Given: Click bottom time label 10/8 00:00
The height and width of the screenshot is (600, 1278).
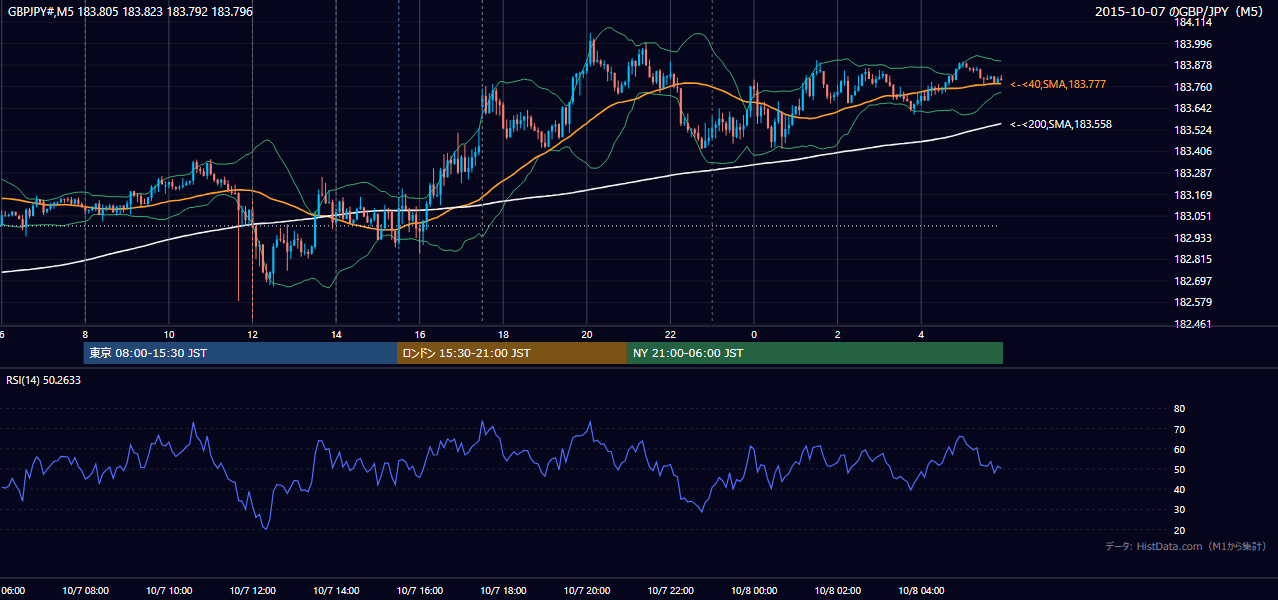Looking at the screenshot, I should (754, 591).
